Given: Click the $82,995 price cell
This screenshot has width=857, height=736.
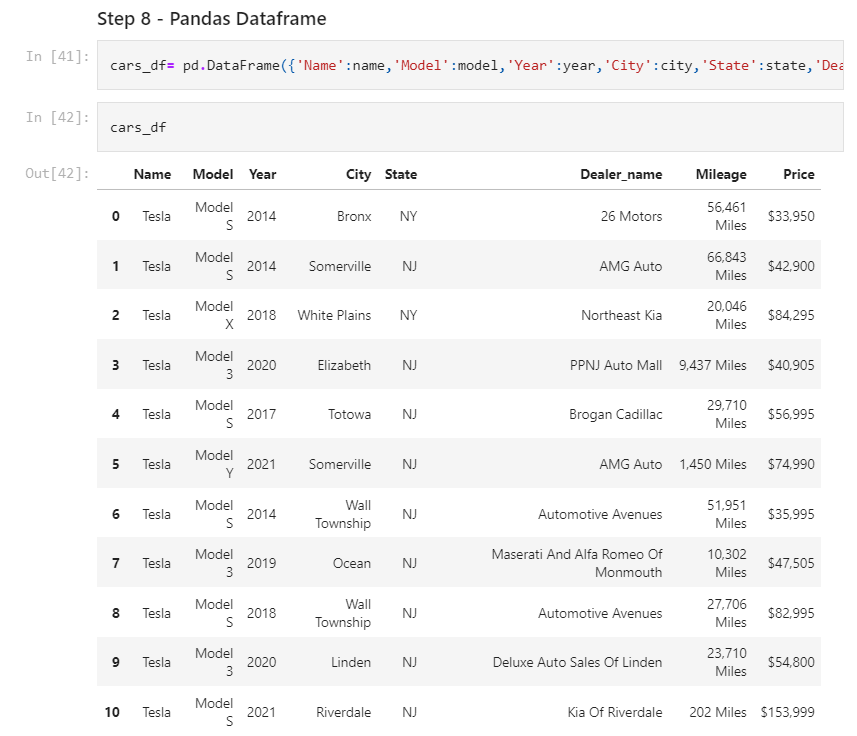Looking at the screenshot, I should 791,613.
